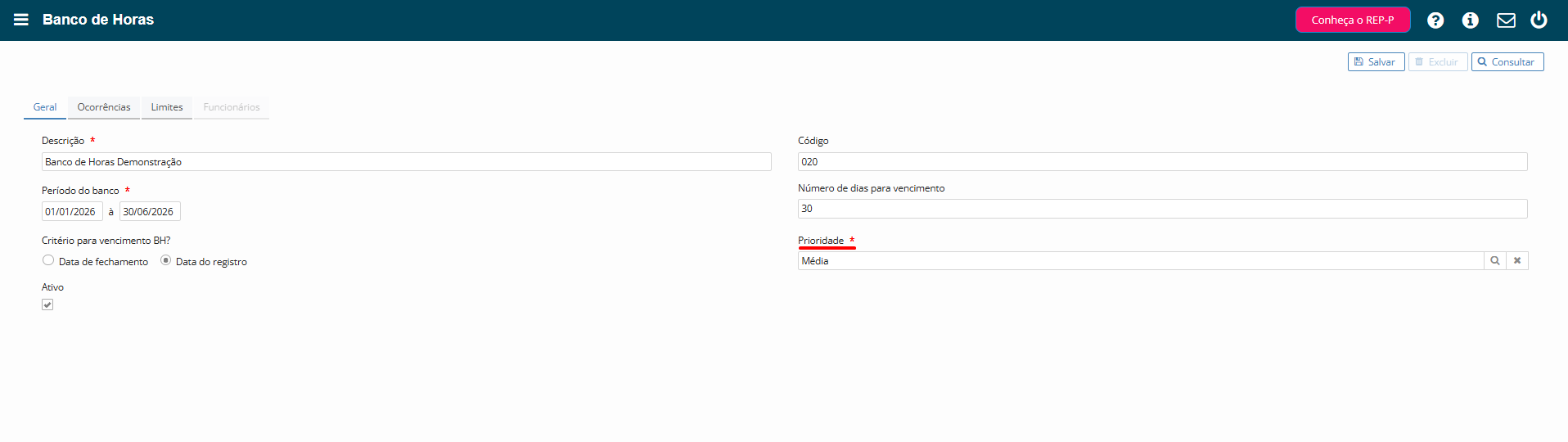Click Número de dias para vencimento field
Viewport: 1568px width, 442px height.
point(1162,209)
